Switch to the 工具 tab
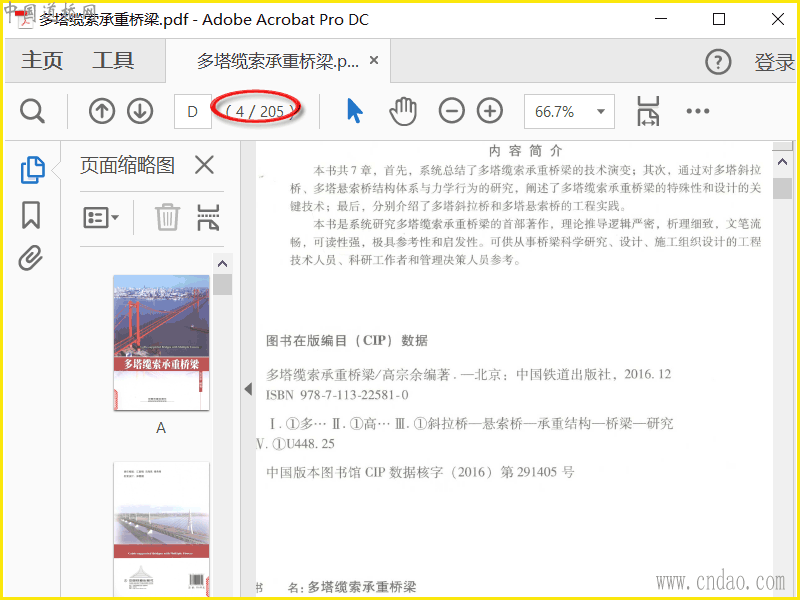This screenshot has width=800, height=600. (113, 61)
